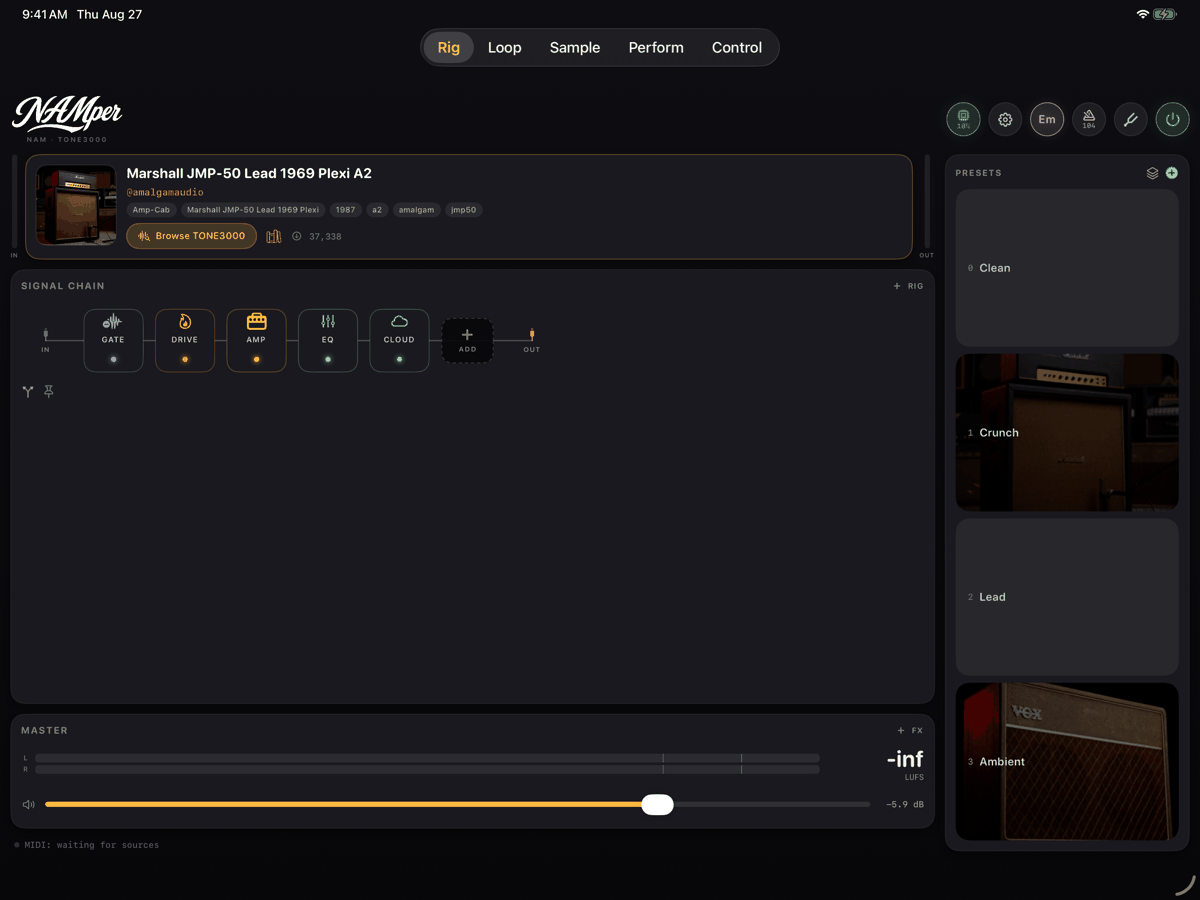1200x900 pixels.
Task: Open the metronome tempo button
Action: pyautogui.click(x=1089, y=119)
